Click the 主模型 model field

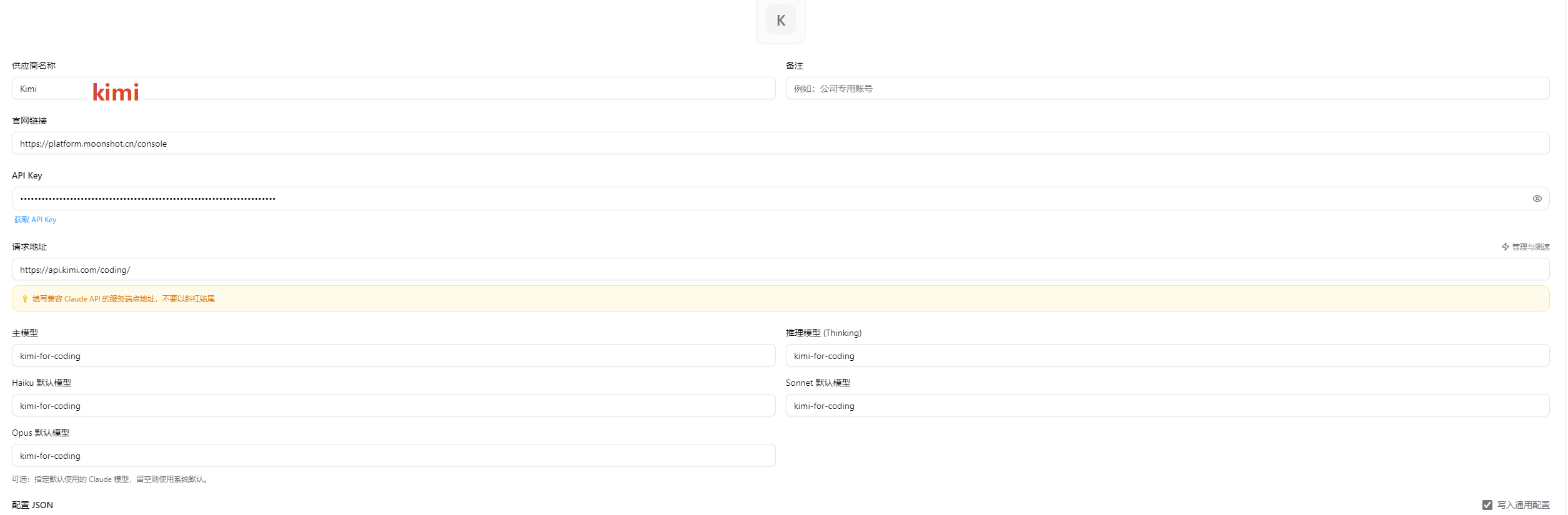pyautogui.click(x=394, y=355)
